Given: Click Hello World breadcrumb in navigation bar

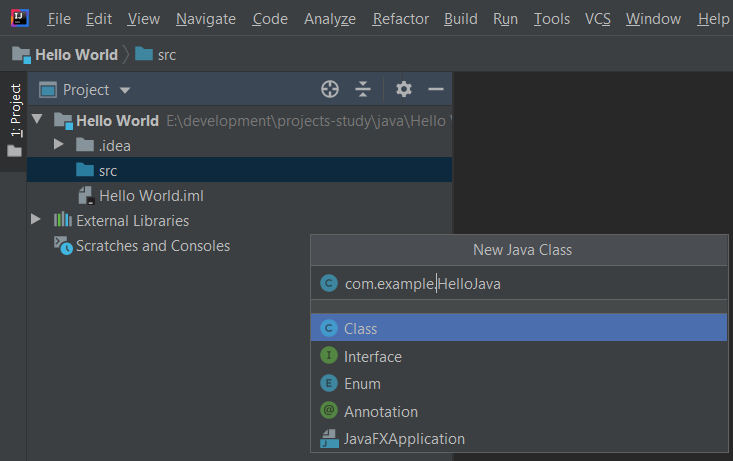Looking at the screenshot, I should pyautogui.click(x=65, y=55).
